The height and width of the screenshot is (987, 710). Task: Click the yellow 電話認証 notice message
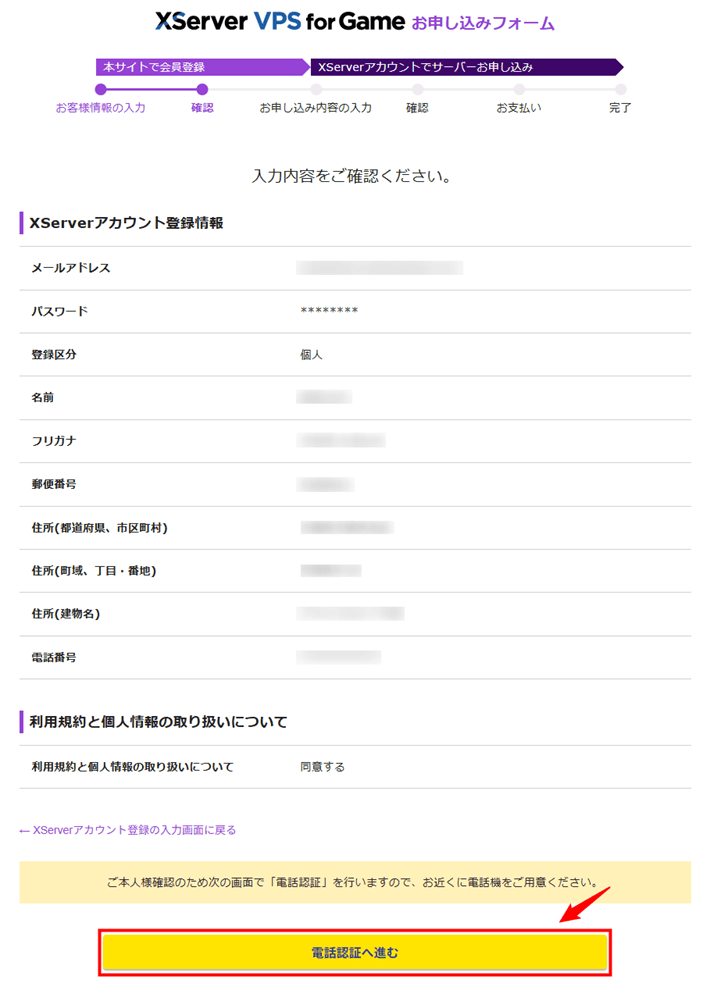click(x=355, y=883)
